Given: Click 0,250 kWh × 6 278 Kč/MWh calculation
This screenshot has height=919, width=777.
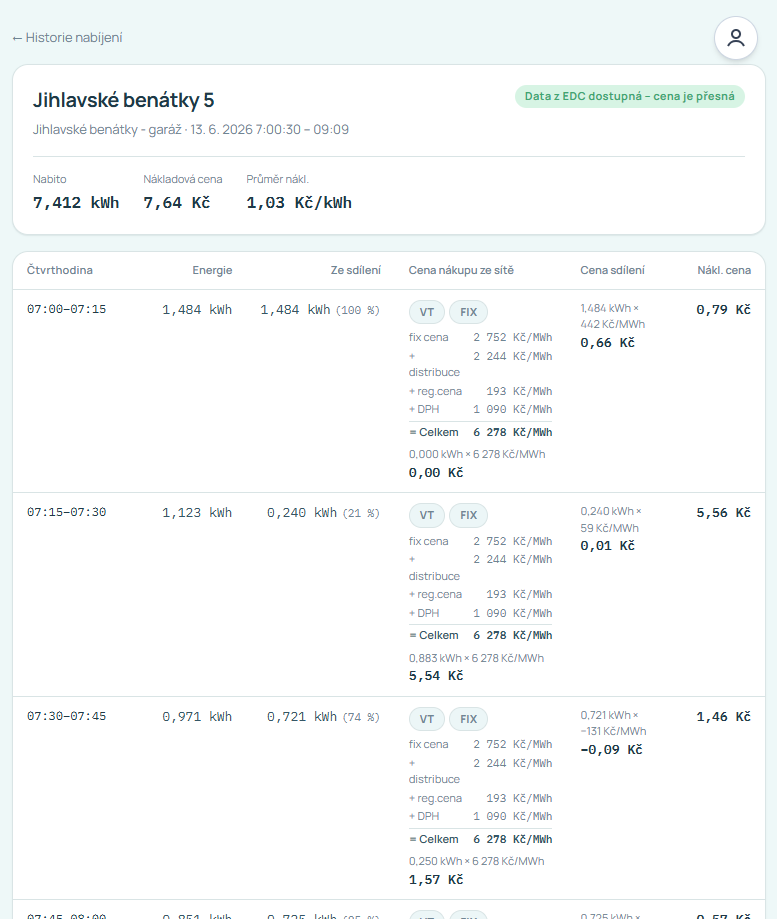Looking at the screenshot, I should point(476,861).
